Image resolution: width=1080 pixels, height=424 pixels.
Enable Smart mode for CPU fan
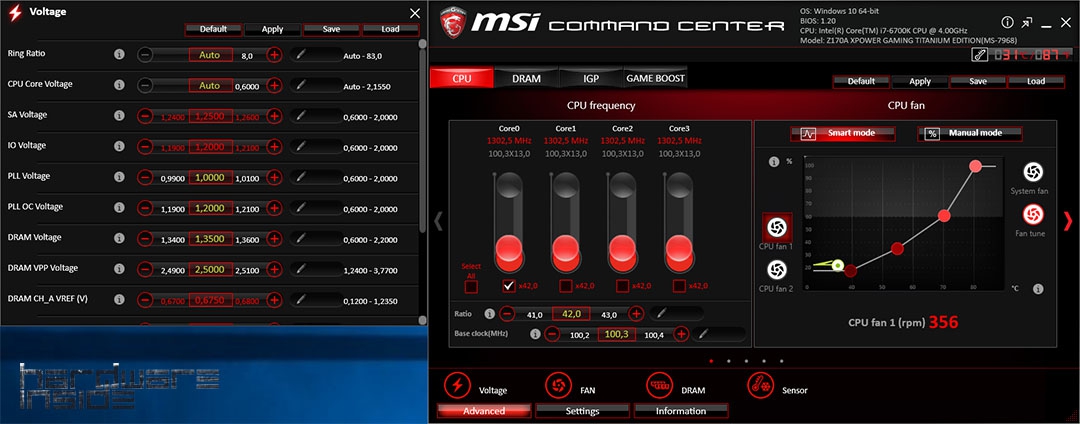[843, 134]
